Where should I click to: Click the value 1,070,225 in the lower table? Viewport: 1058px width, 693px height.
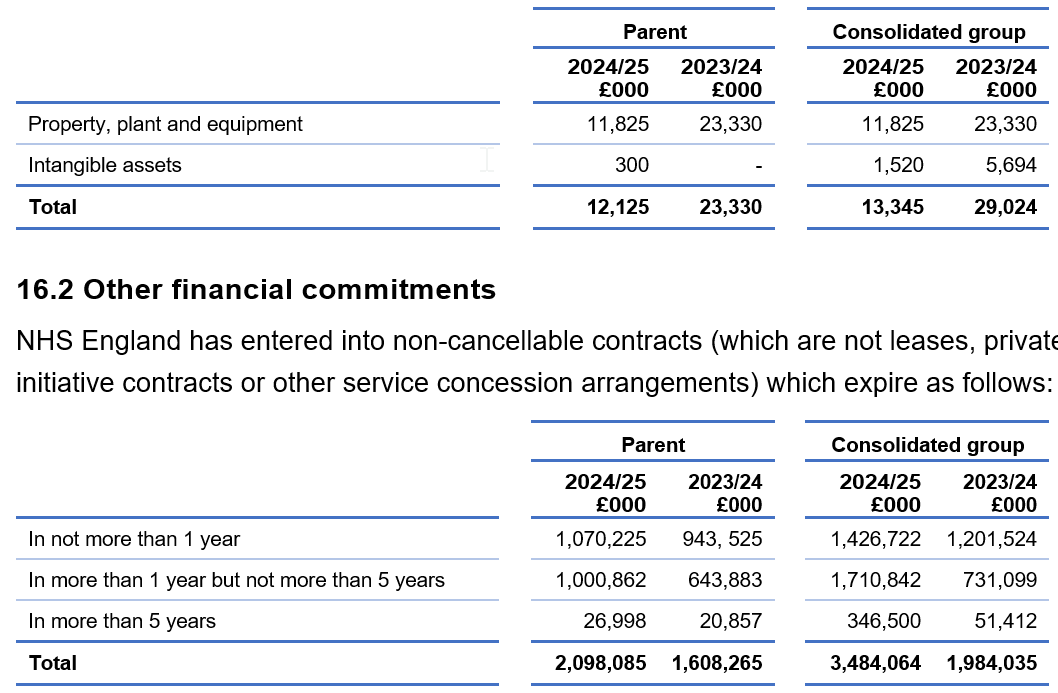point(601,539)
